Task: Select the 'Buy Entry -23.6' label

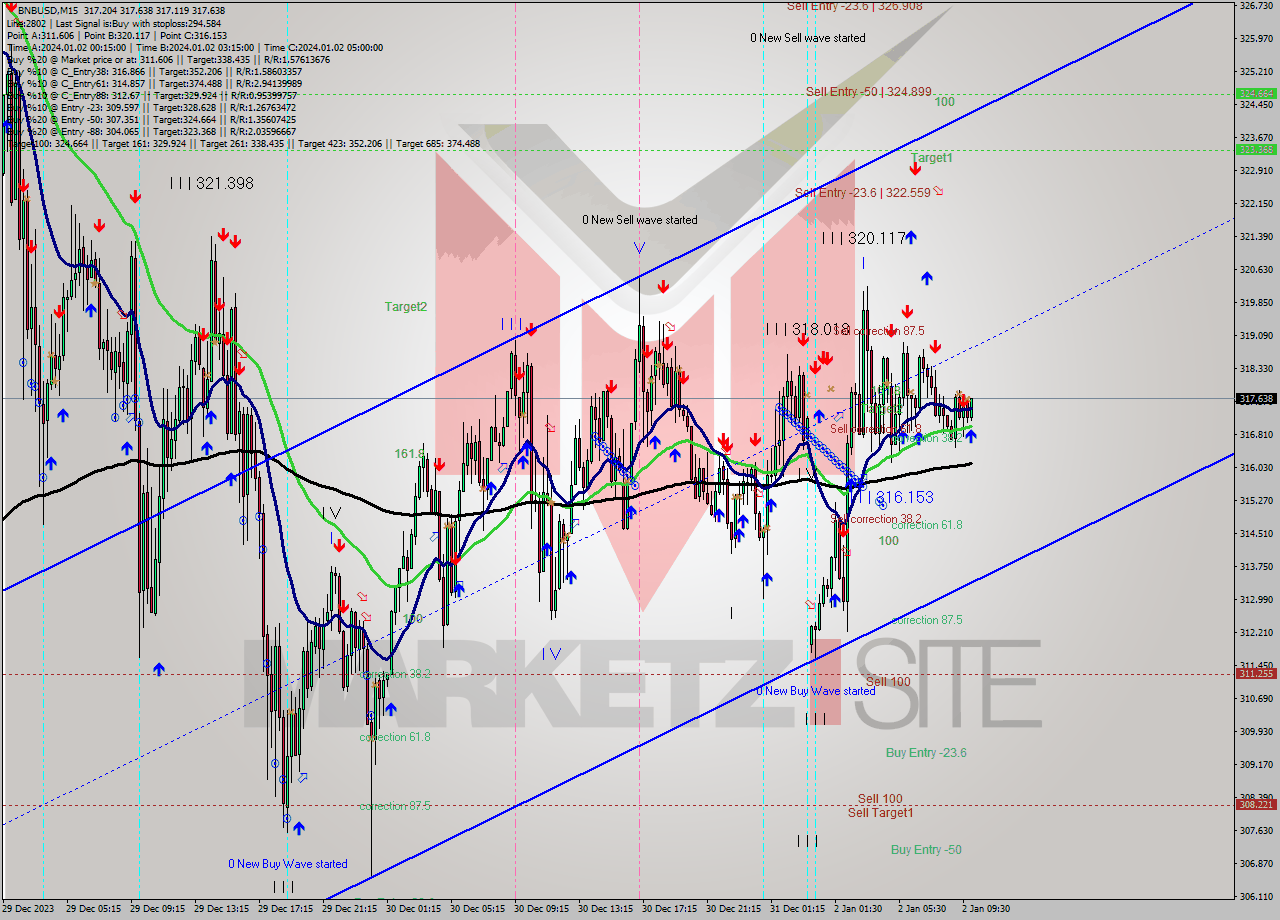Action: 926,753
